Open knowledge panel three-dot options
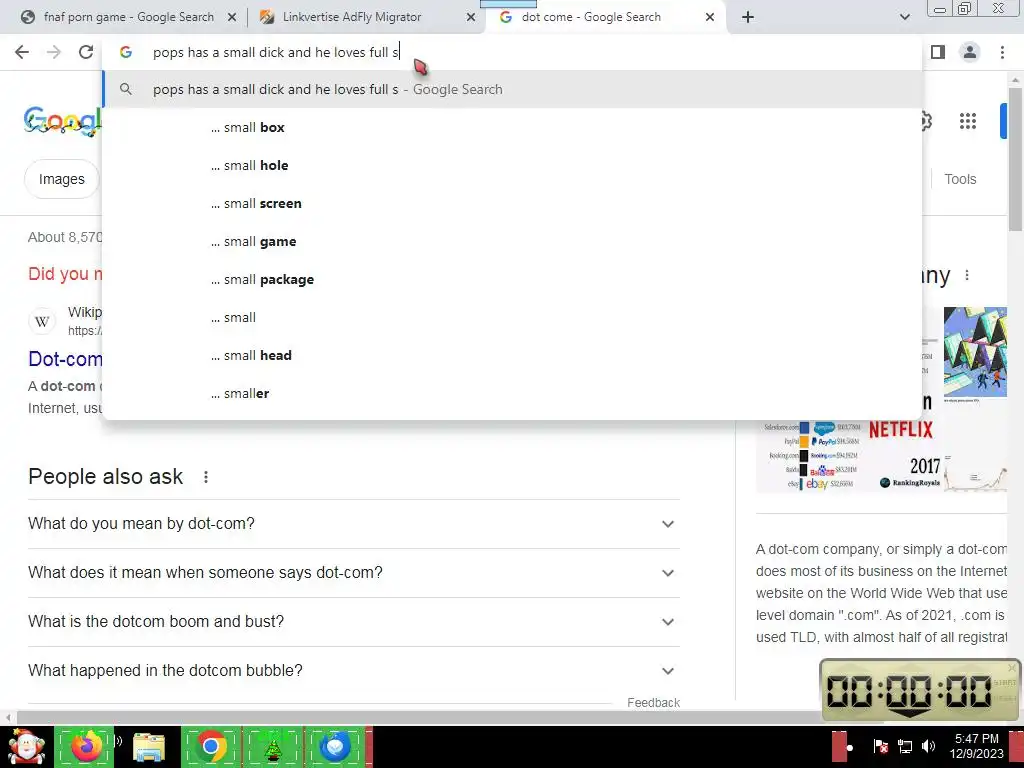 [967, 276]
